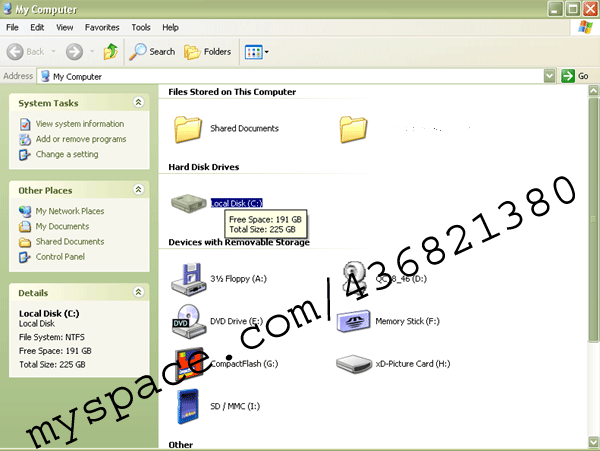Click Change a setting icon

coord(25,155)
